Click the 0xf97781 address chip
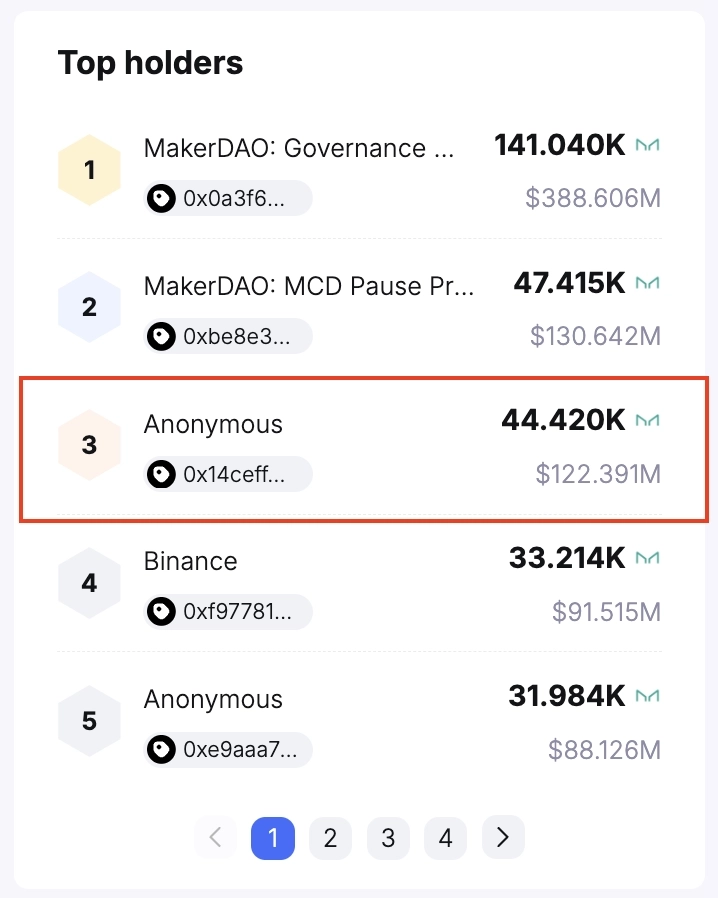 coord(227,611)
